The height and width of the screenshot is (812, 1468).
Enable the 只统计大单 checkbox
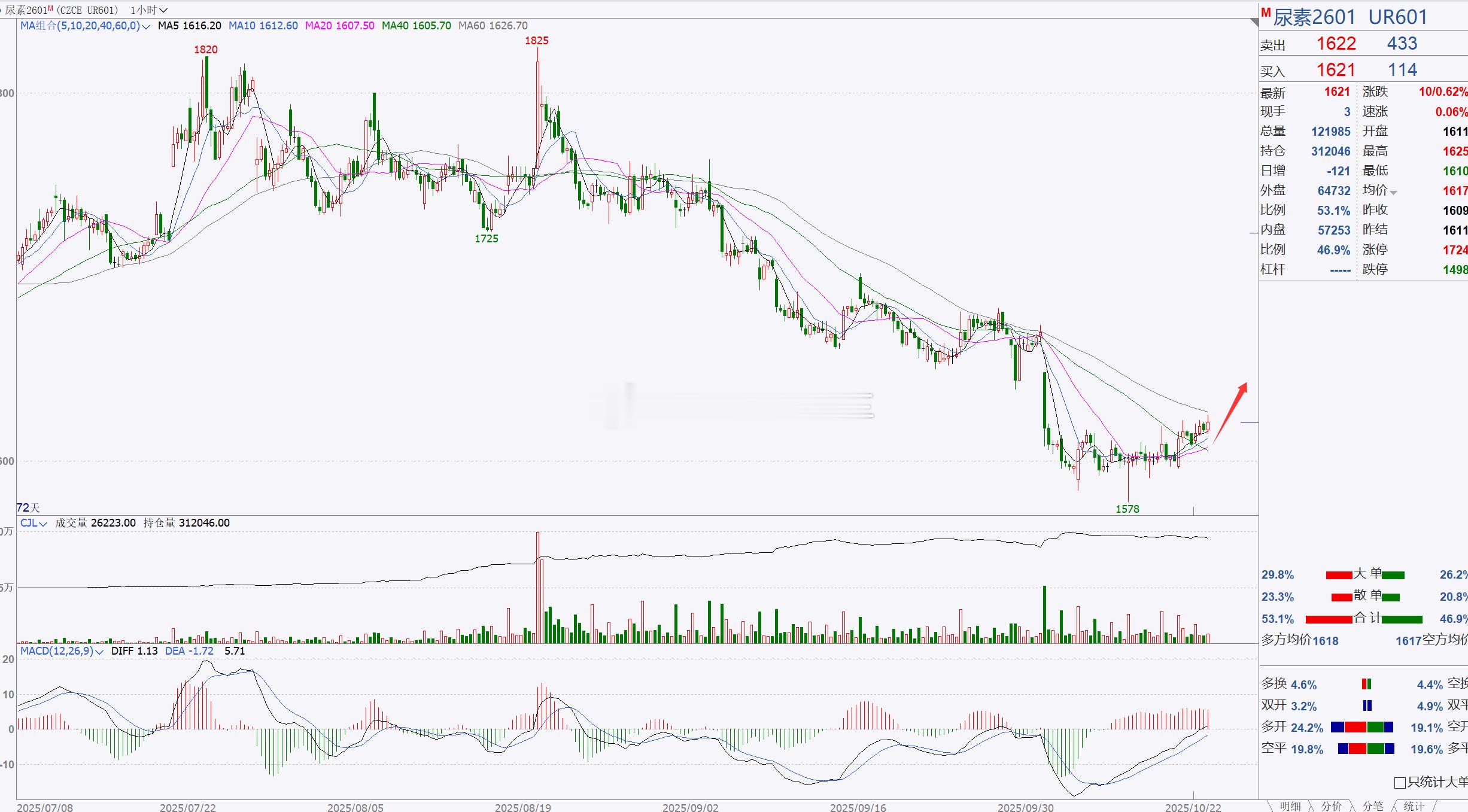1400,783
